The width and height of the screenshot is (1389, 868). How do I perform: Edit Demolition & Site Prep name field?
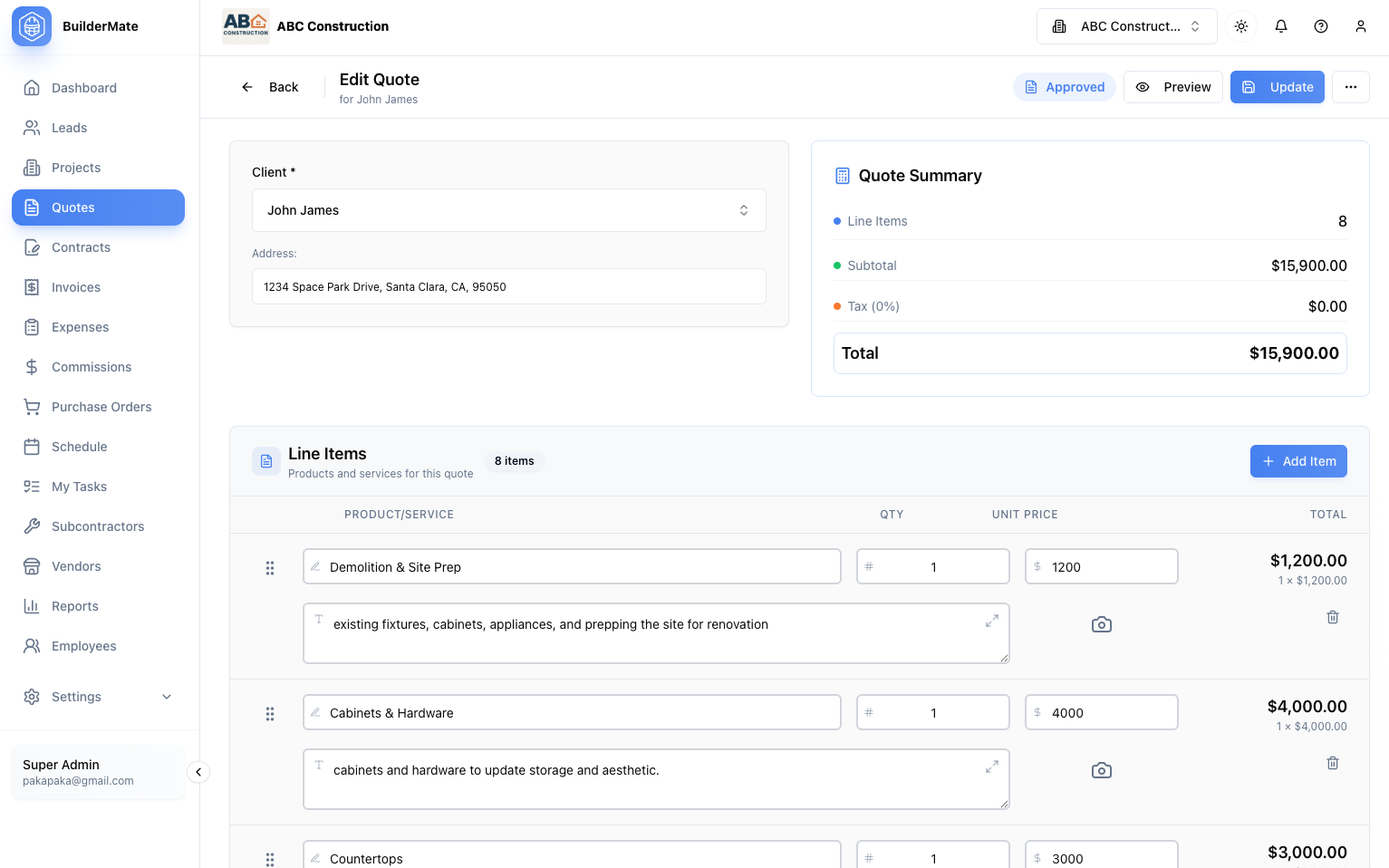pos(572,566)
